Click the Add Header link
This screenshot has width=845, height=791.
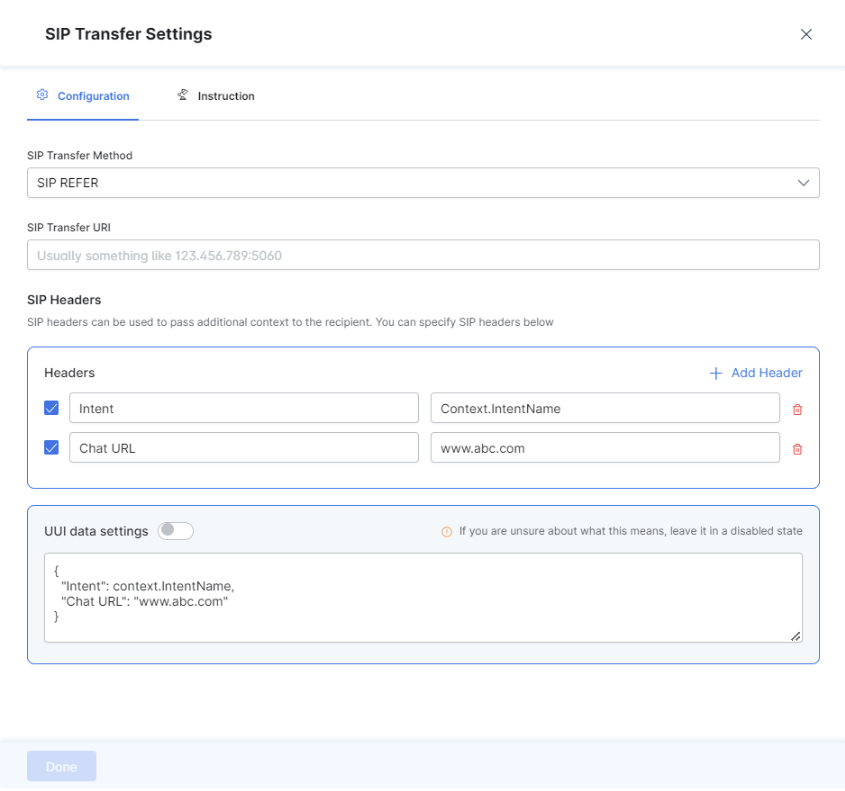point(756,373)
